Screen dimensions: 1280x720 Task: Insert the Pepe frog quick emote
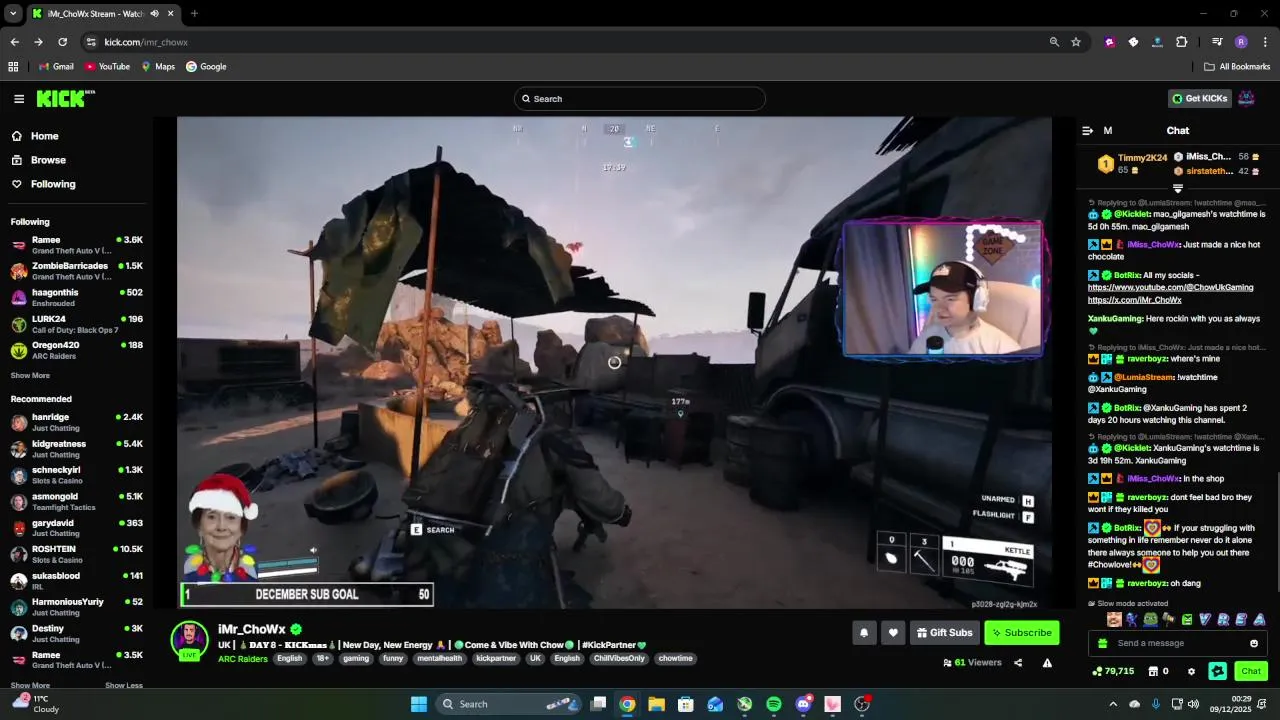click(x=1150, y=620)
